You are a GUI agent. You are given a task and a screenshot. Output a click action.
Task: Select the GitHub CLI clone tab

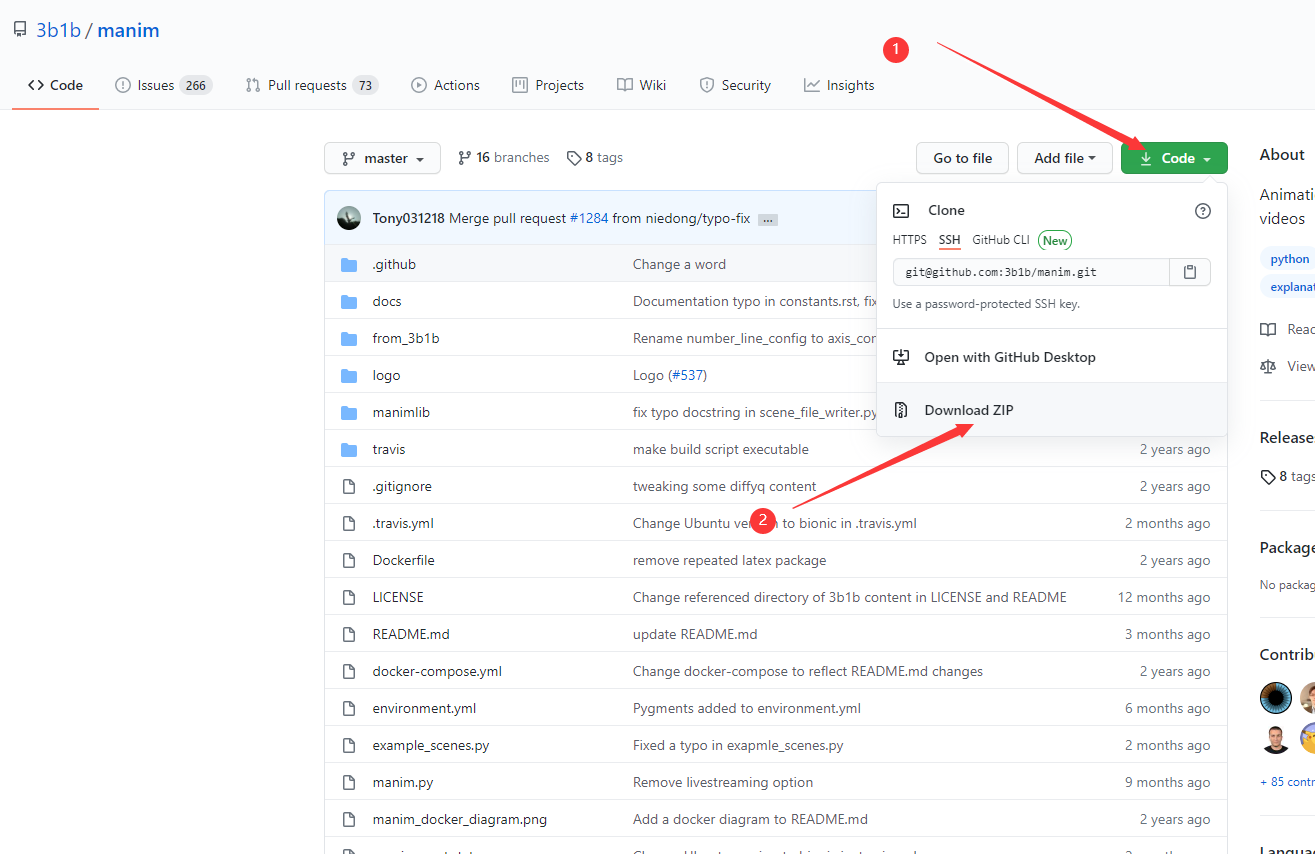[1001, 240]
